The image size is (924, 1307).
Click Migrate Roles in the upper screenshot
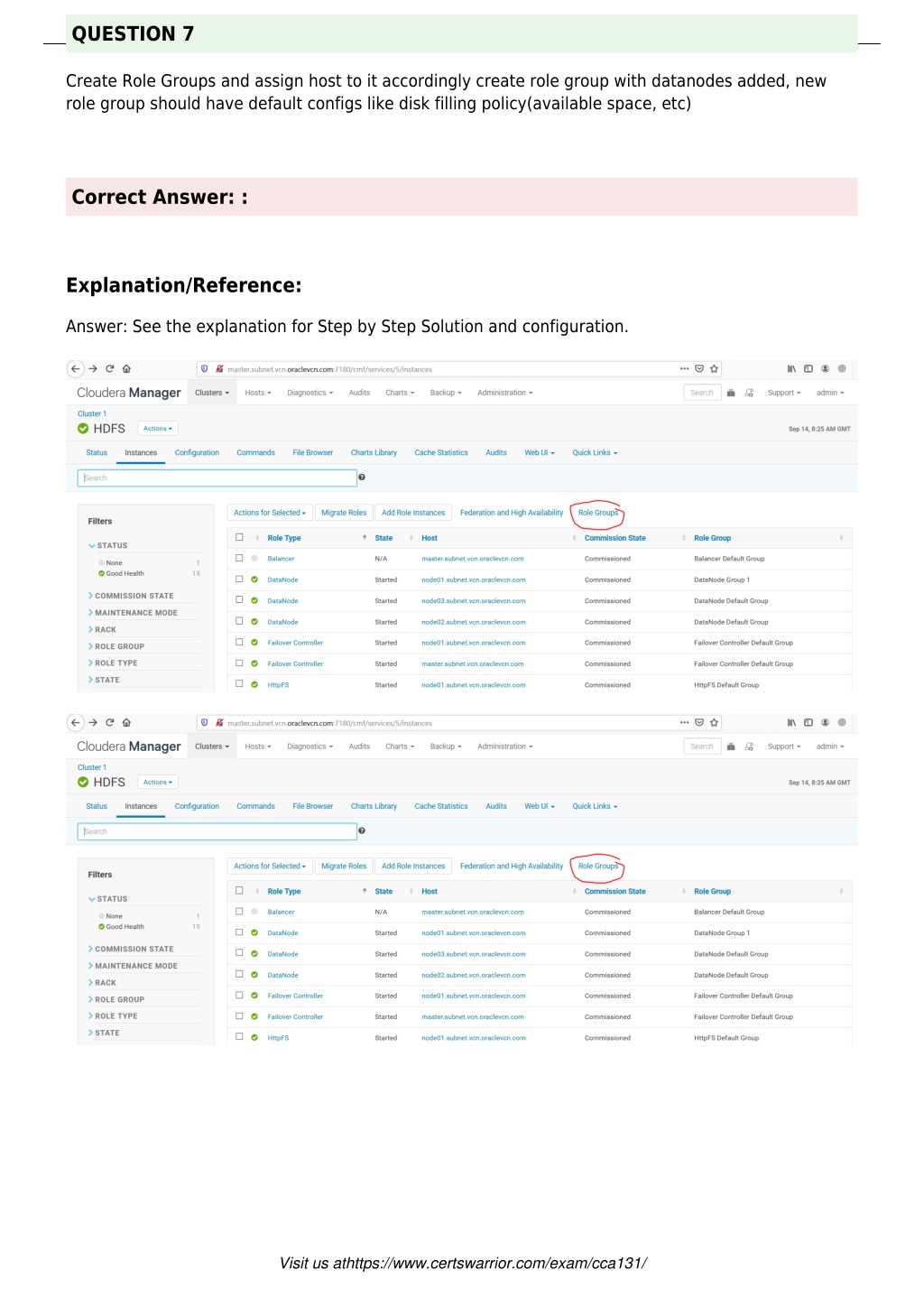[x=344, y=513]
